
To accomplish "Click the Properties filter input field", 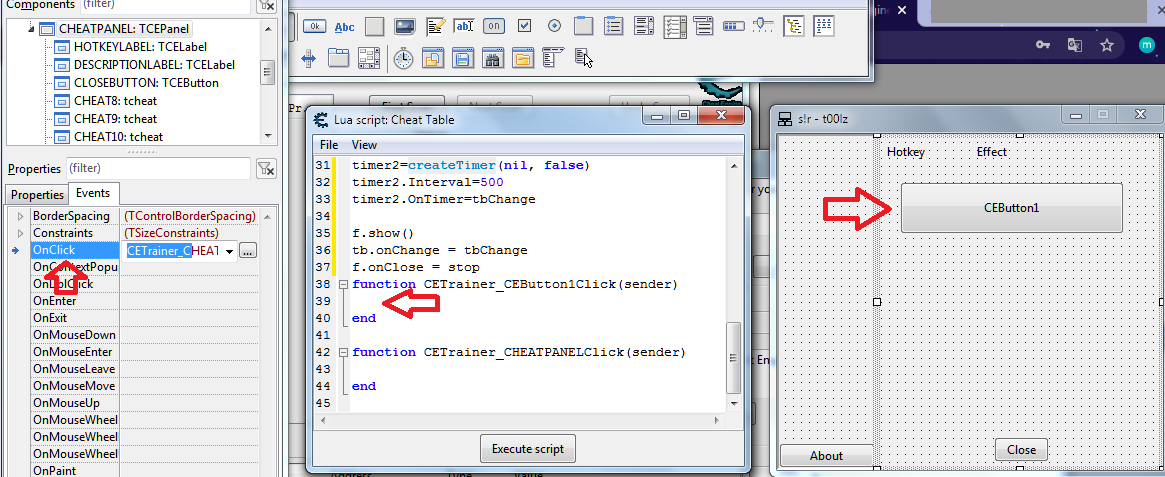I will click(x=158, y=168).
